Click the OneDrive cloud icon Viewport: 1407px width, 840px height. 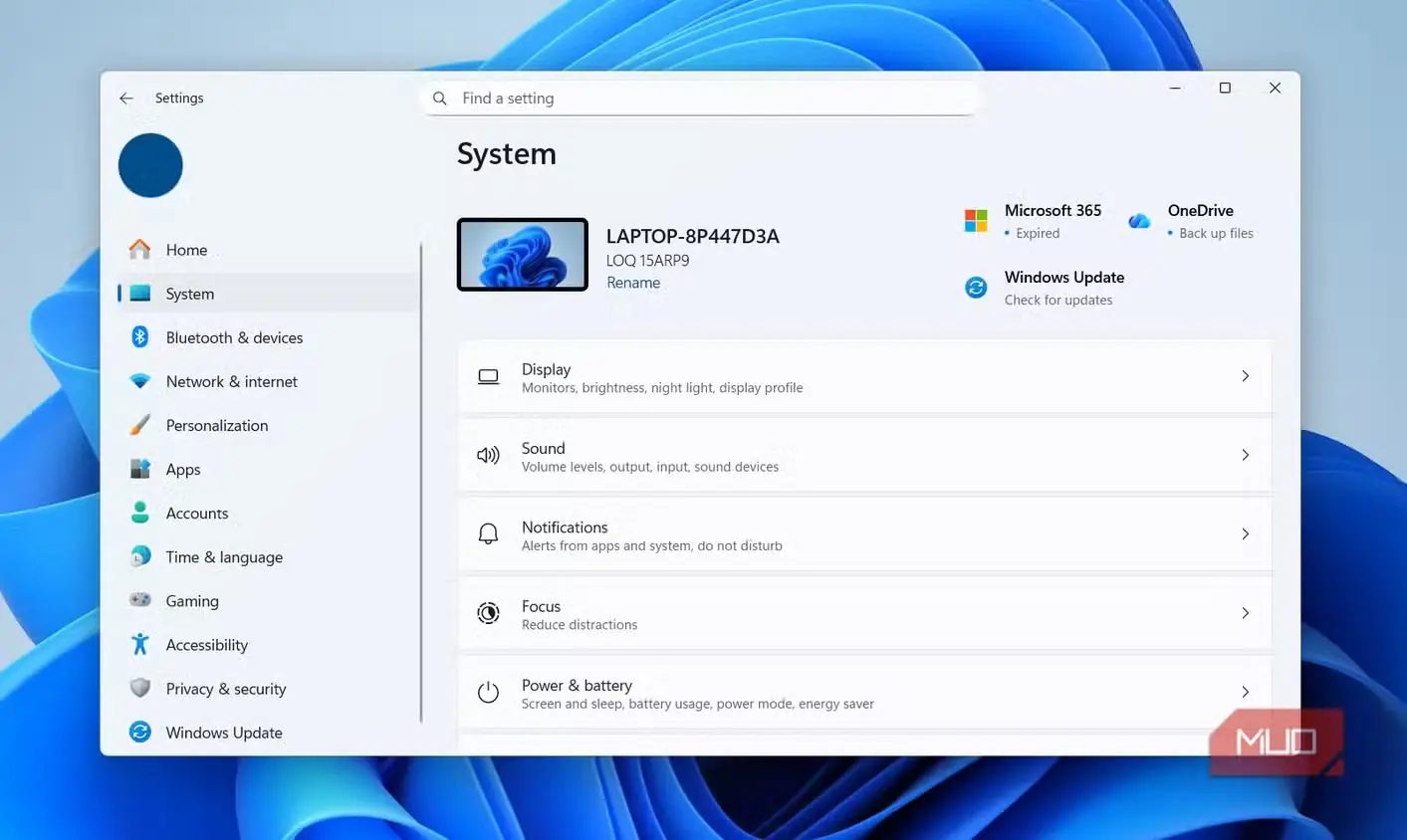[1139, 221]
